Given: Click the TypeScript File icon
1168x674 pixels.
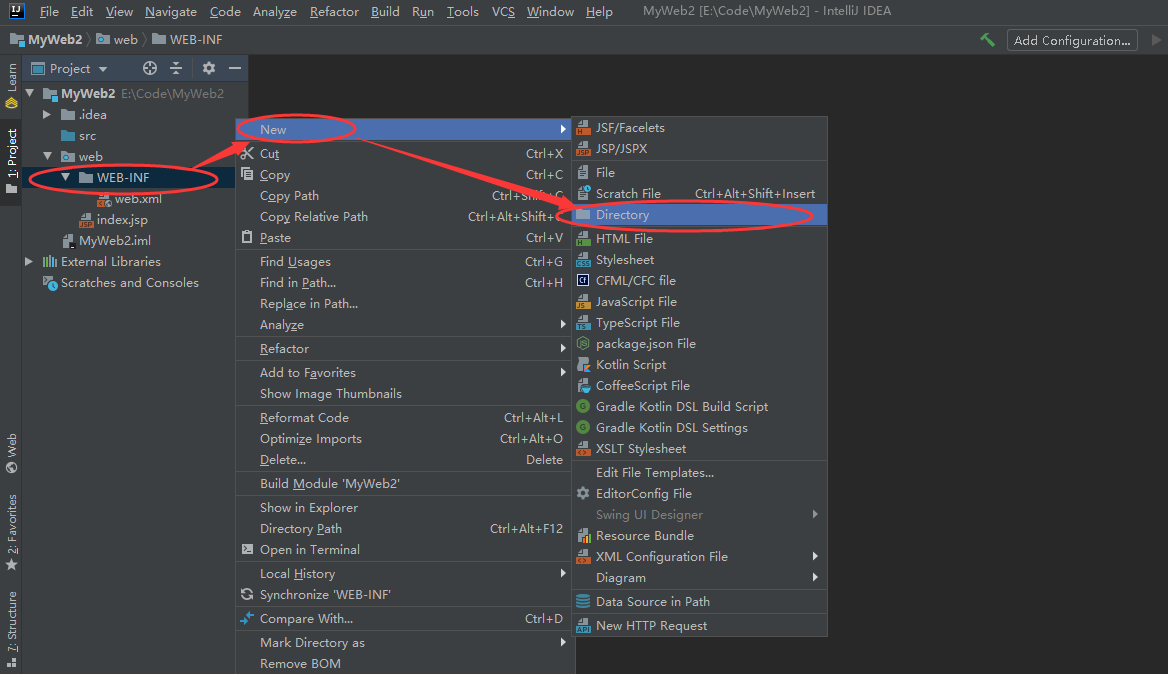Looking at the screenshot, I should pos(583,323).
